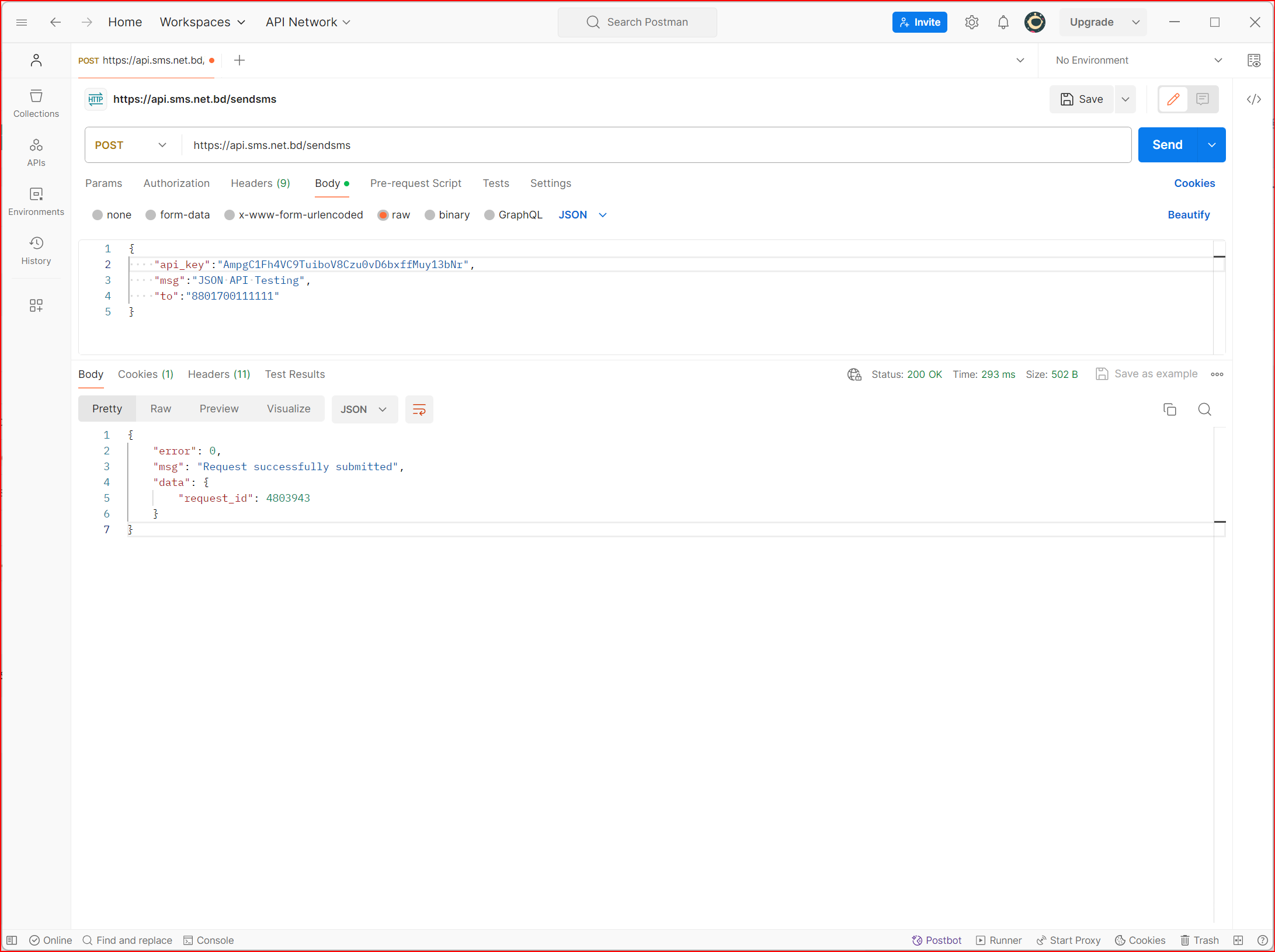Switch to the Authorization tab
This screenshot has width=1275, height=952.
176,183
